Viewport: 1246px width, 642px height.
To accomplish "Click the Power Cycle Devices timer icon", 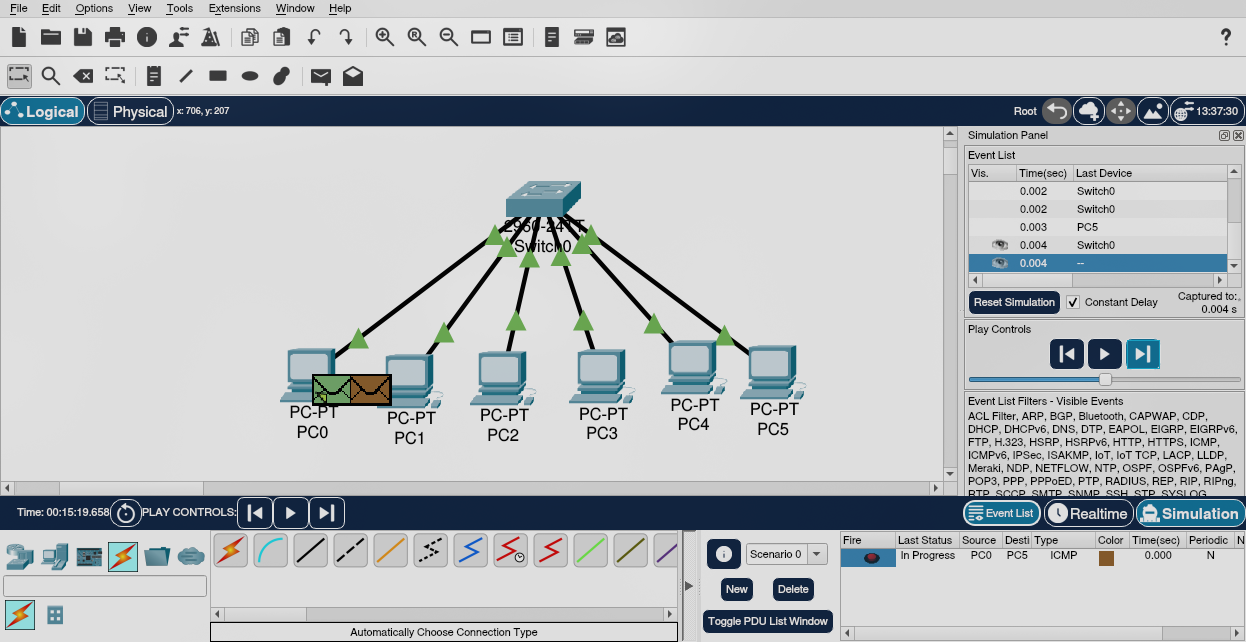I will click(x=126, y=513).
